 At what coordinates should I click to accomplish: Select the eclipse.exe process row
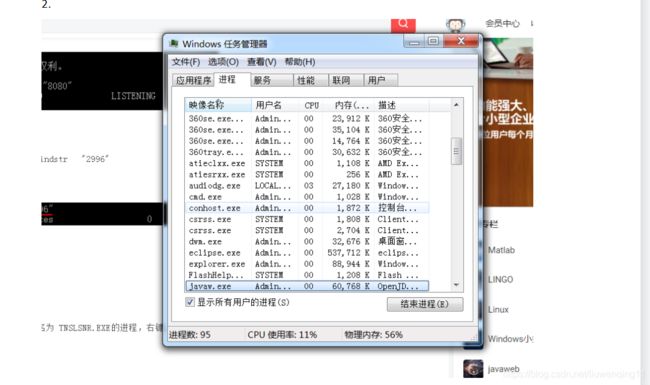point(307,253)
